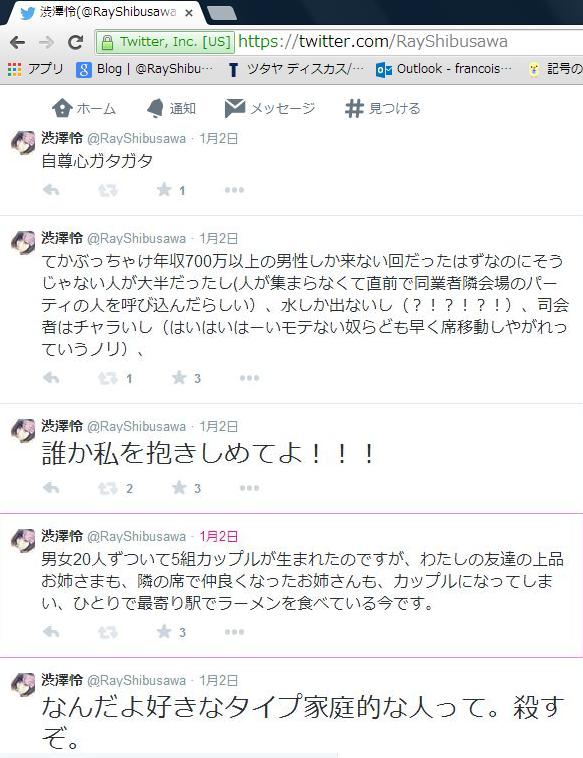The height and width of the screenshot is (758, 583).
Task: Favorite the 誰か私を抱きしめてよ tweet
Action: (179, 487)
